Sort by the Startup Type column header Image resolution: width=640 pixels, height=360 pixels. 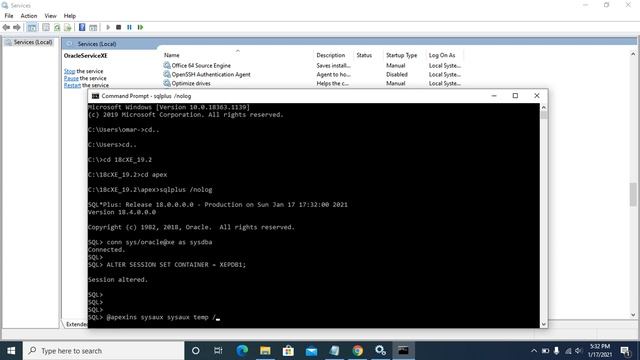pos(401,55)
